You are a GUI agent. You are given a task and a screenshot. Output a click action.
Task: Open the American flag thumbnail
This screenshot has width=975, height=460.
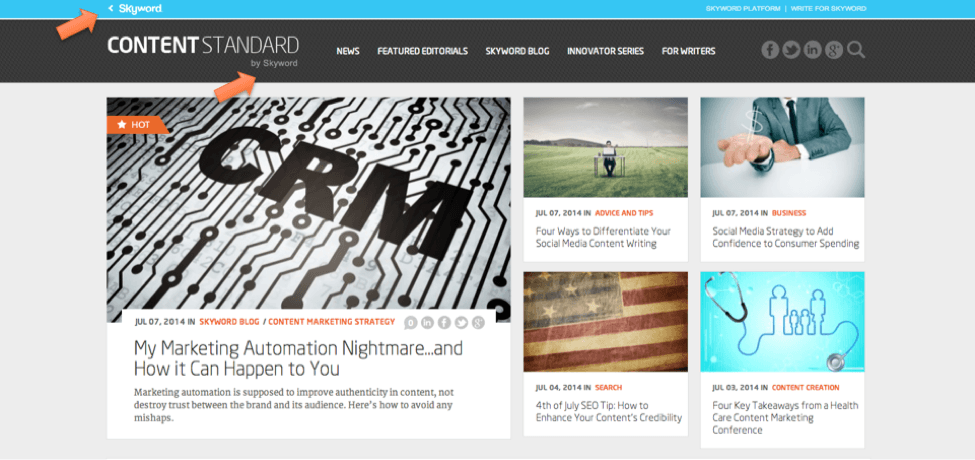[606, 321]
